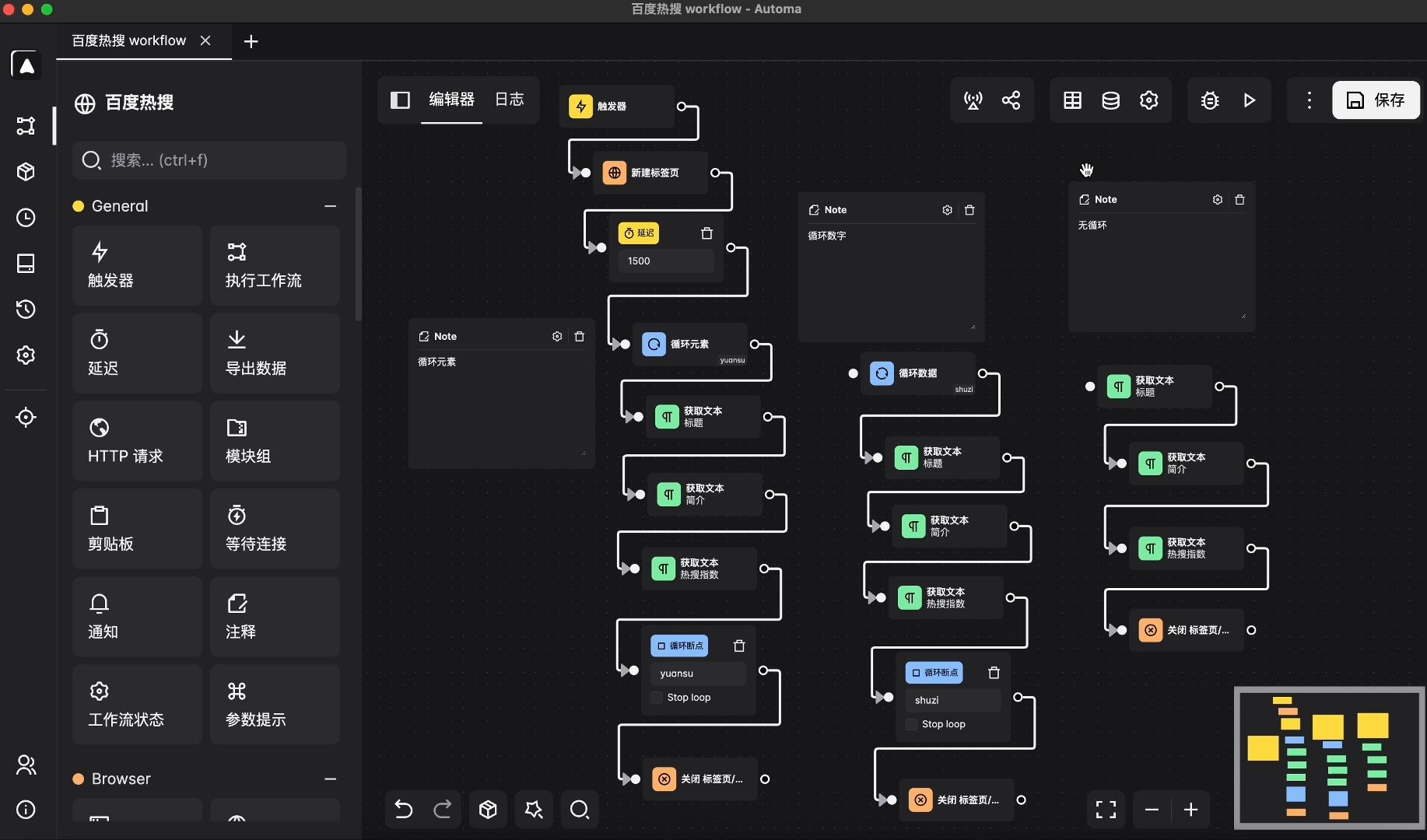Switch to the 日志 logs tab
This screenshot has height=840, width=1427.
pos(510,100)
